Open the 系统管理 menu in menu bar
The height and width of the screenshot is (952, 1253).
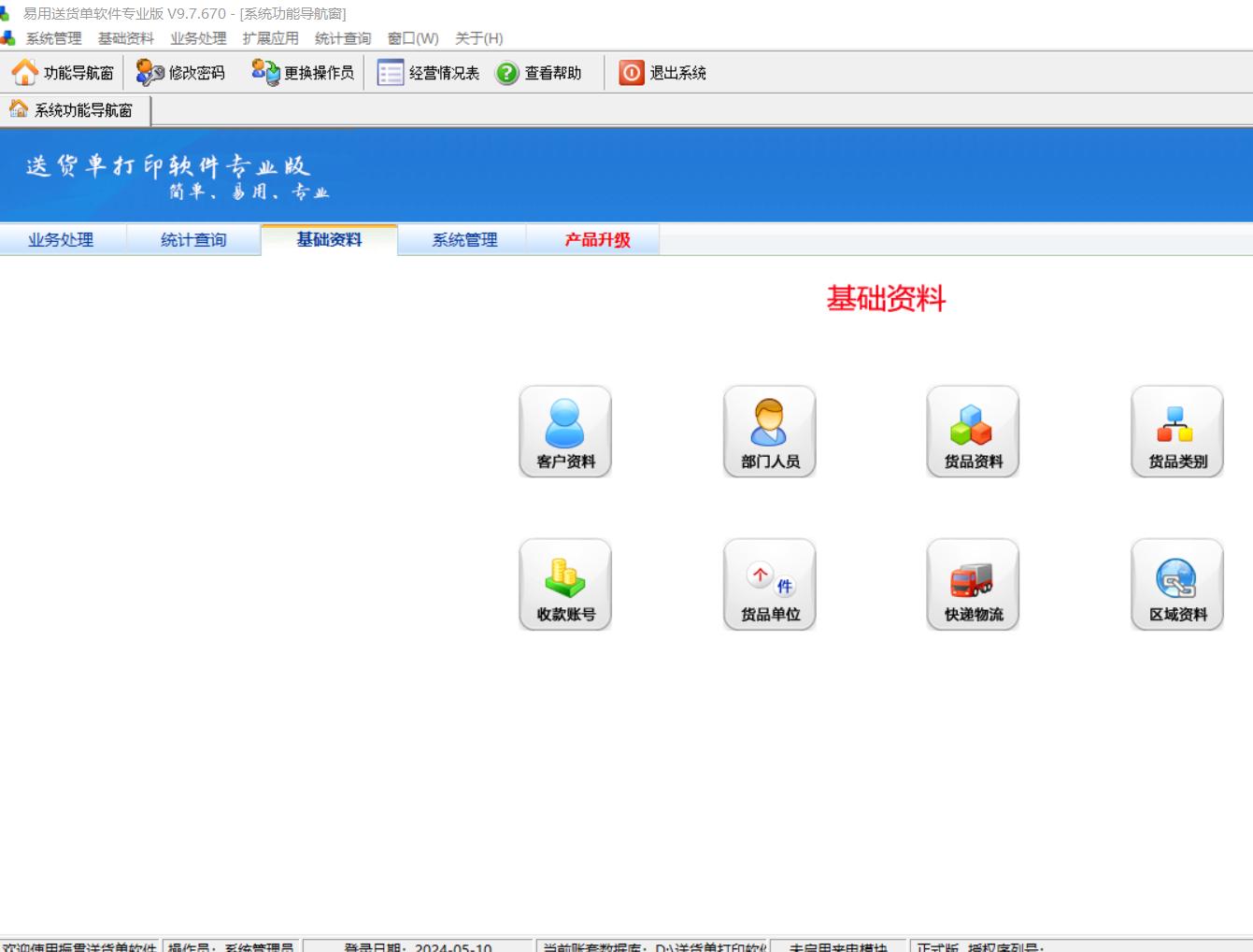(54, 38)
